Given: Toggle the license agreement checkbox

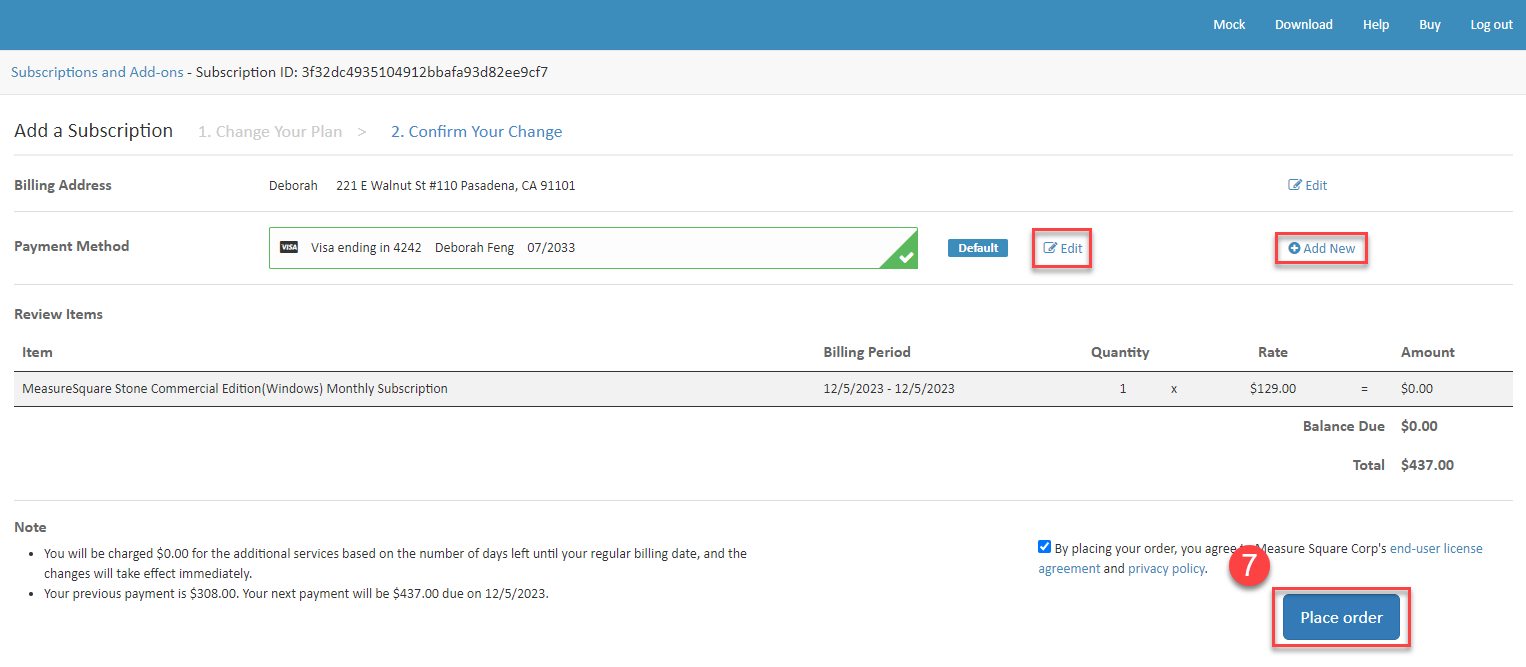Looking at the screenshot, I should 1045,547.
